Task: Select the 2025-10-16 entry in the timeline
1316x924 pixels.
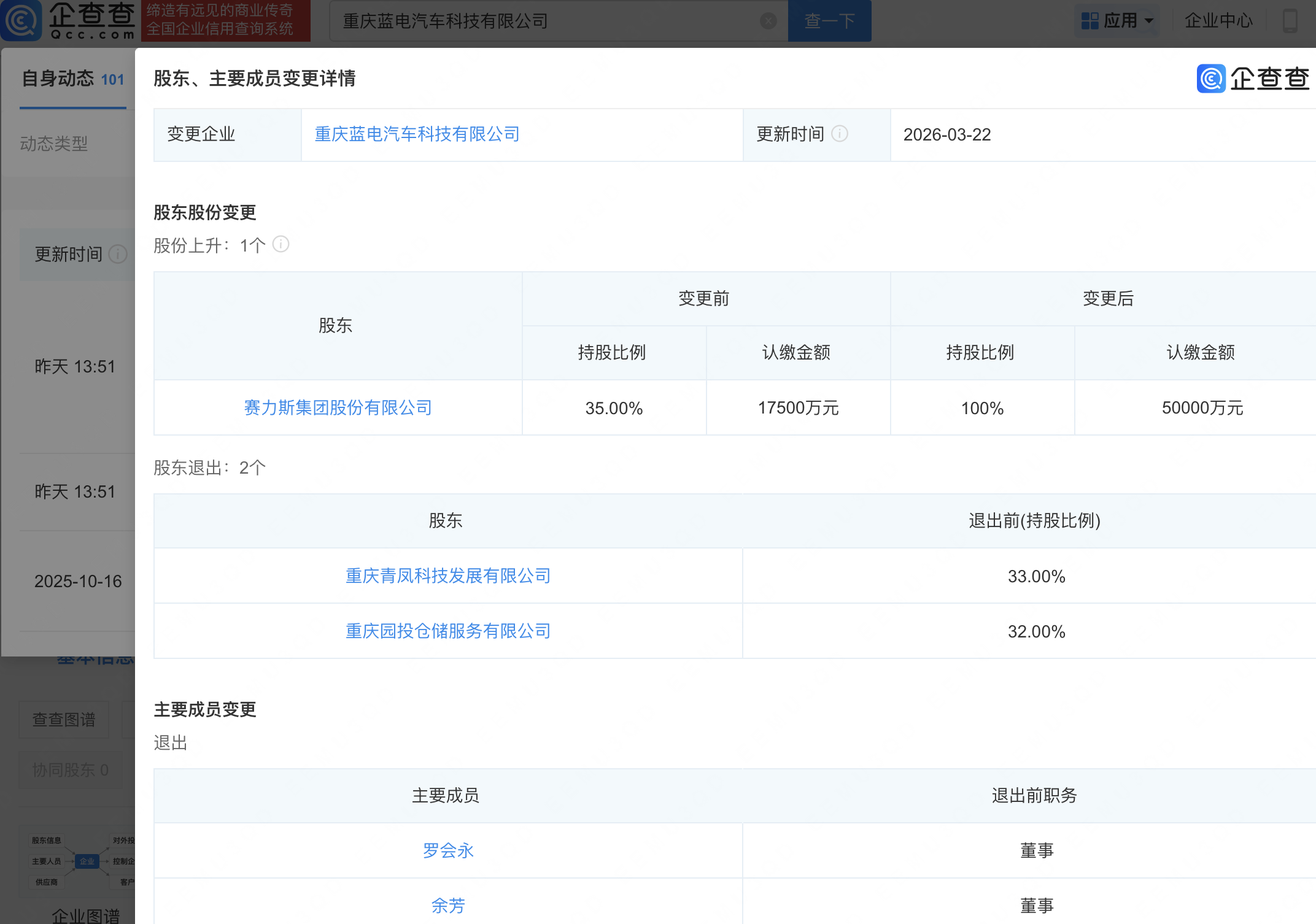Action: tap(77, 580)
